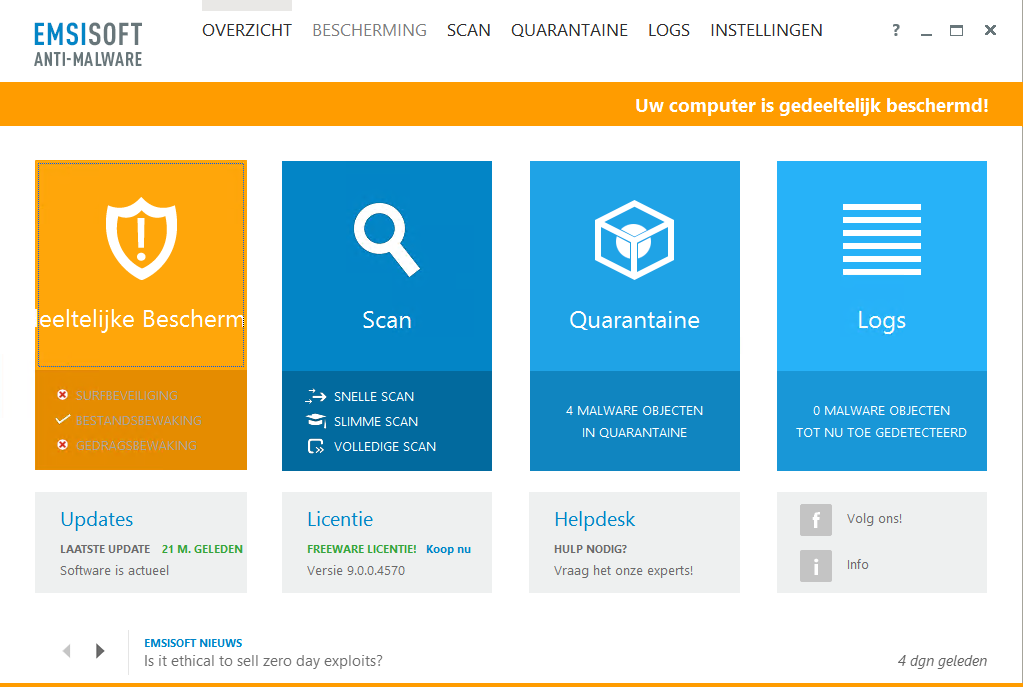The width and height of the screenshot is (1023, 687).
Task: Click the SLIMME SCAN graduation cap icon
Action: (316, 421)
